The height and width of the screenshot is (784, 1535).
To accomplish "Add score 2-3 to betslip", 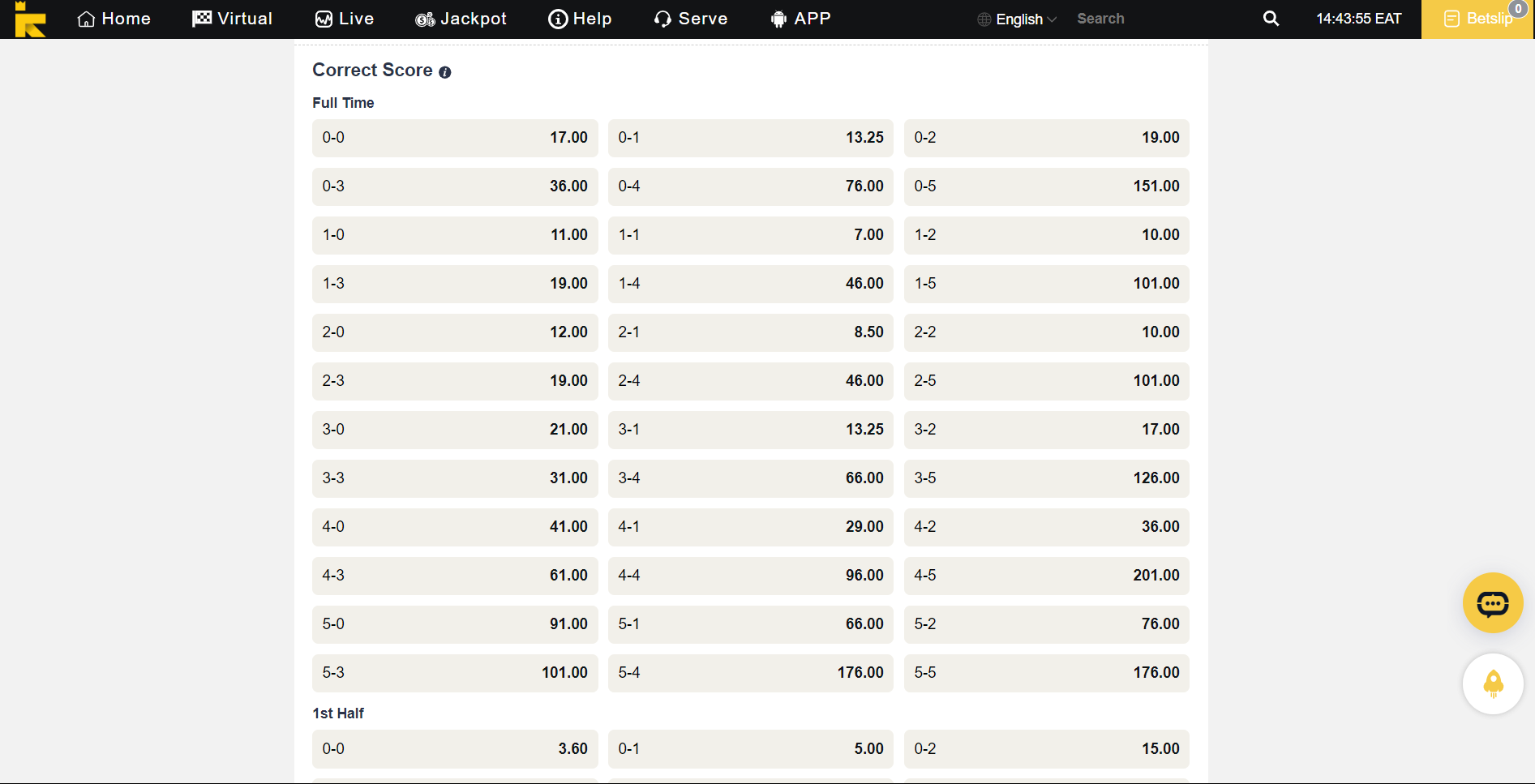I will point(455,381).
